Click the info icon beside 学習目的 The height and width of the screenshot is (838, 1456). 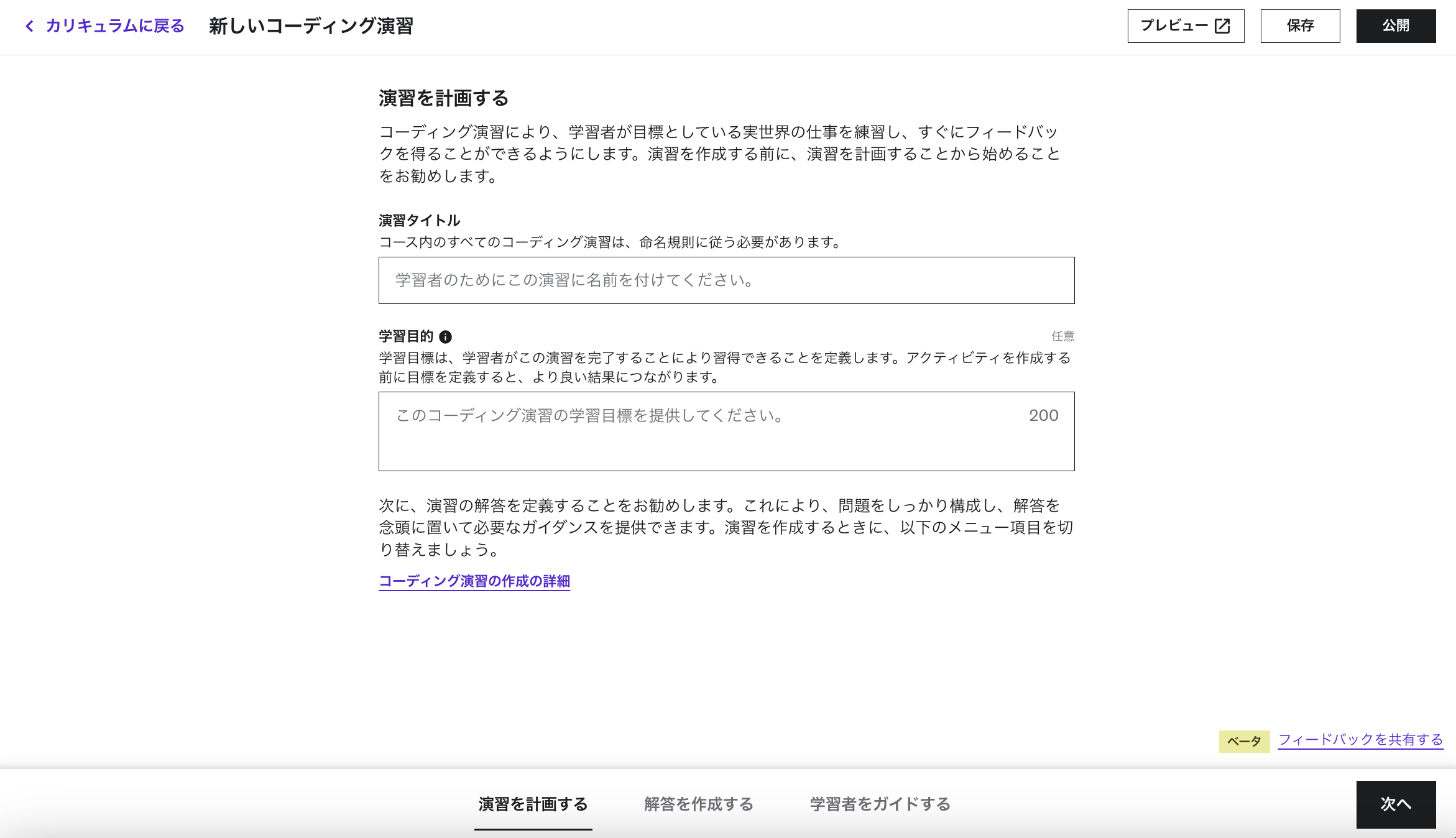445,337
